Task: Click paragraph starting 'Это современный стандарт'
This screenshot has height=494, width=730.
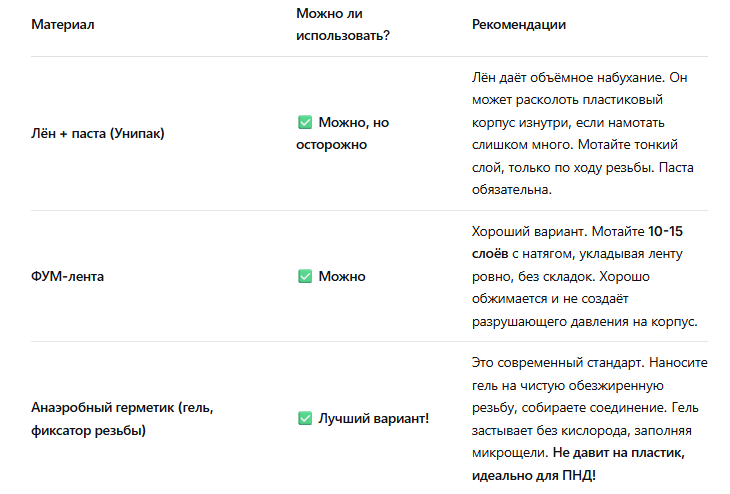Action: tap(589, 419)
